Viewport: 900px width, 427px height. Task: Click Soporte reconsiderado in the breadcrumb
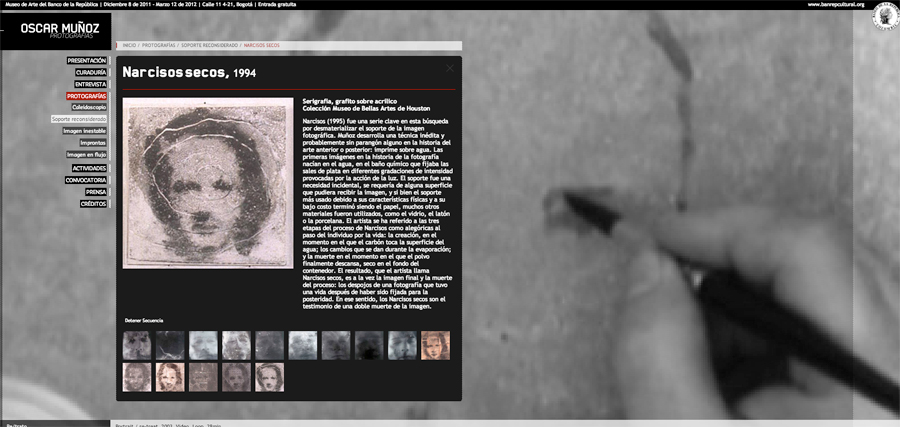point(211,45)
